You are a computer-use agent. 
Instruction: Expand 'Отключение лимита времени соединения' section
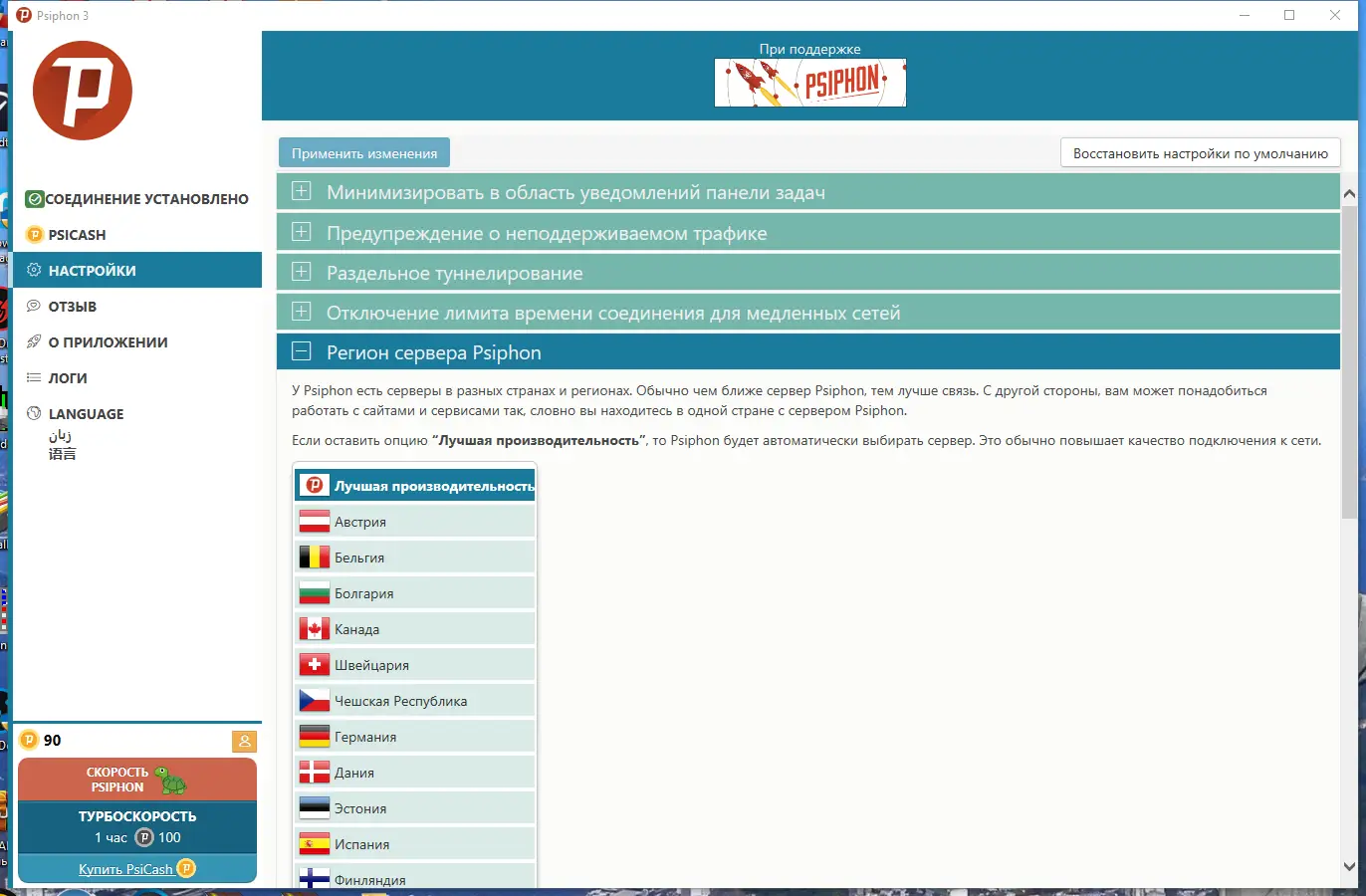pyautogui.click(x=808, y=313)
